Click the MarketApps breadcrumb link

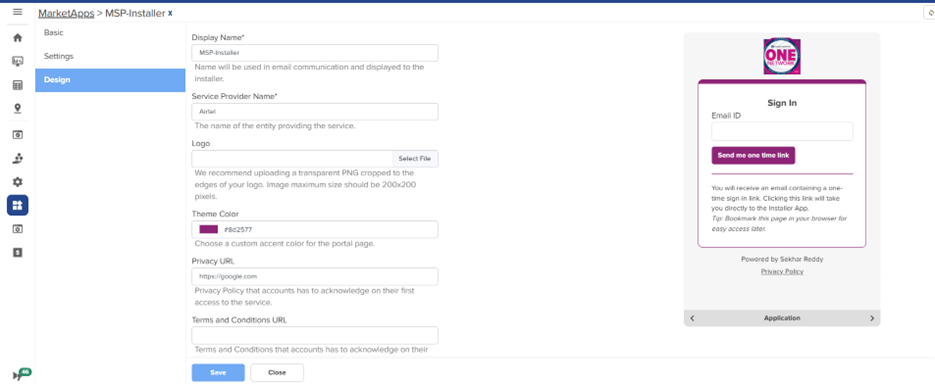[x=66, y=13]
